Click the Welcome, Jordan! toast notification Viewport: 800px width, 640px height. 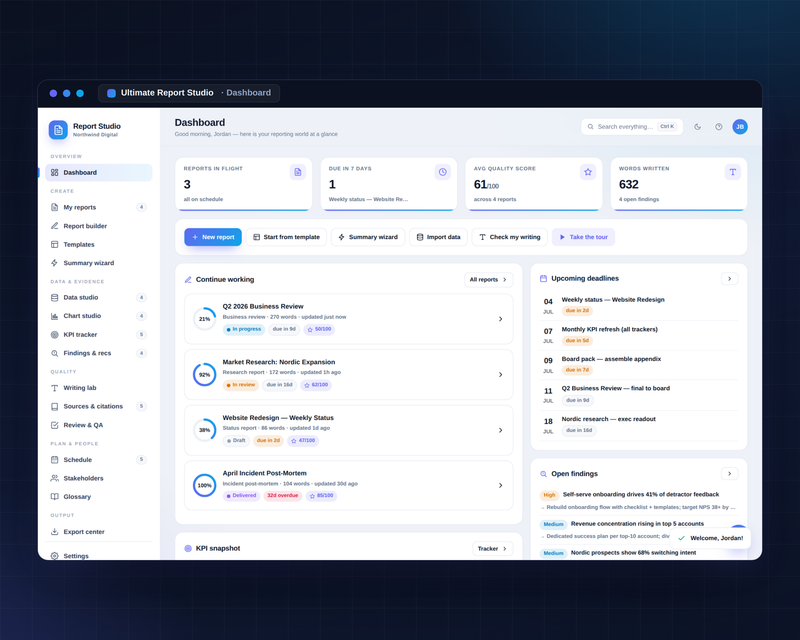click(x=710, y=538)
